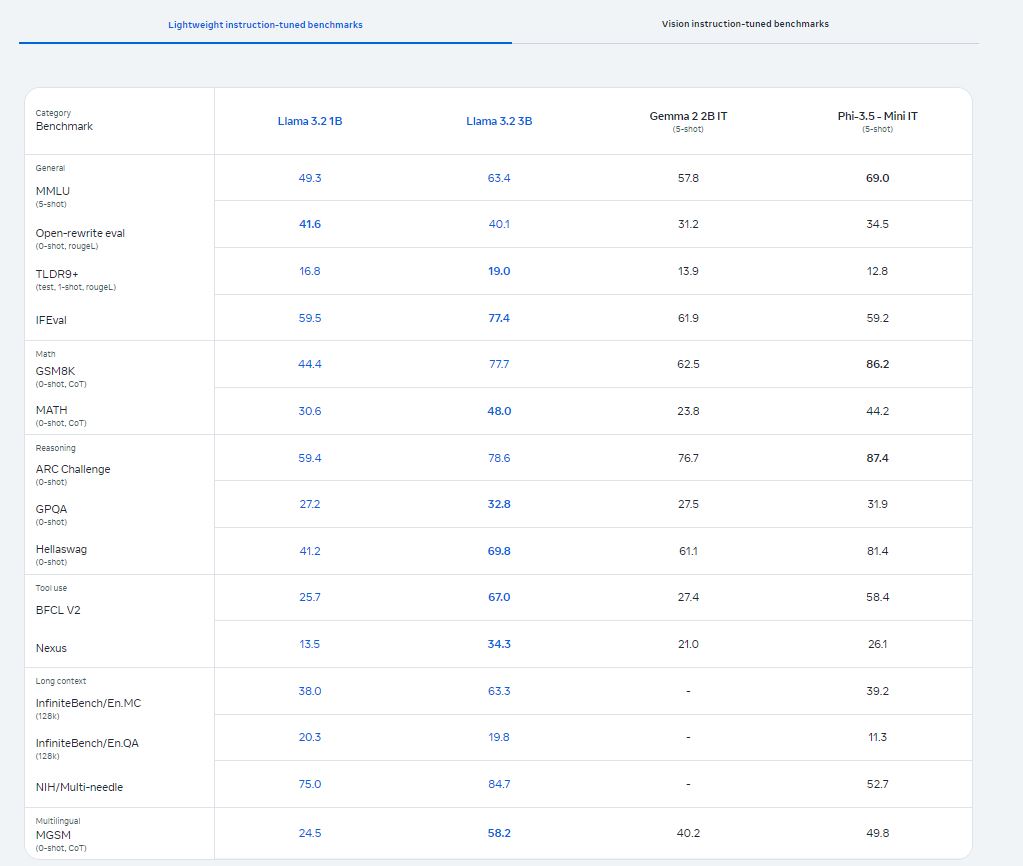Select the MATH benchmark label

[x=52, y=410]
